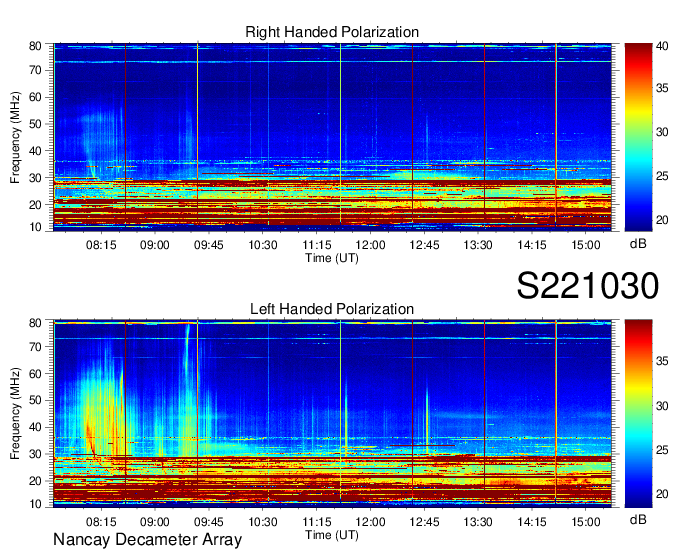Screen dimensions: 680x552
Task: Click the Right Handed plot's colorbar
Action: [638, 137]
